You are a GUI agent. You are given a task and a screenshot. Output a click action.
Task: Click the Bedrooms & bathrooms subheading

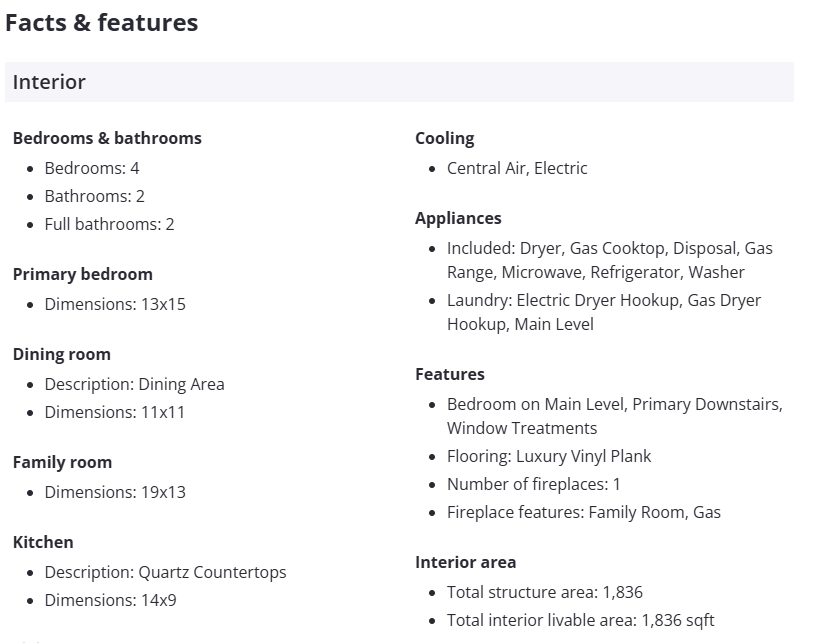[x=107, y=138]
